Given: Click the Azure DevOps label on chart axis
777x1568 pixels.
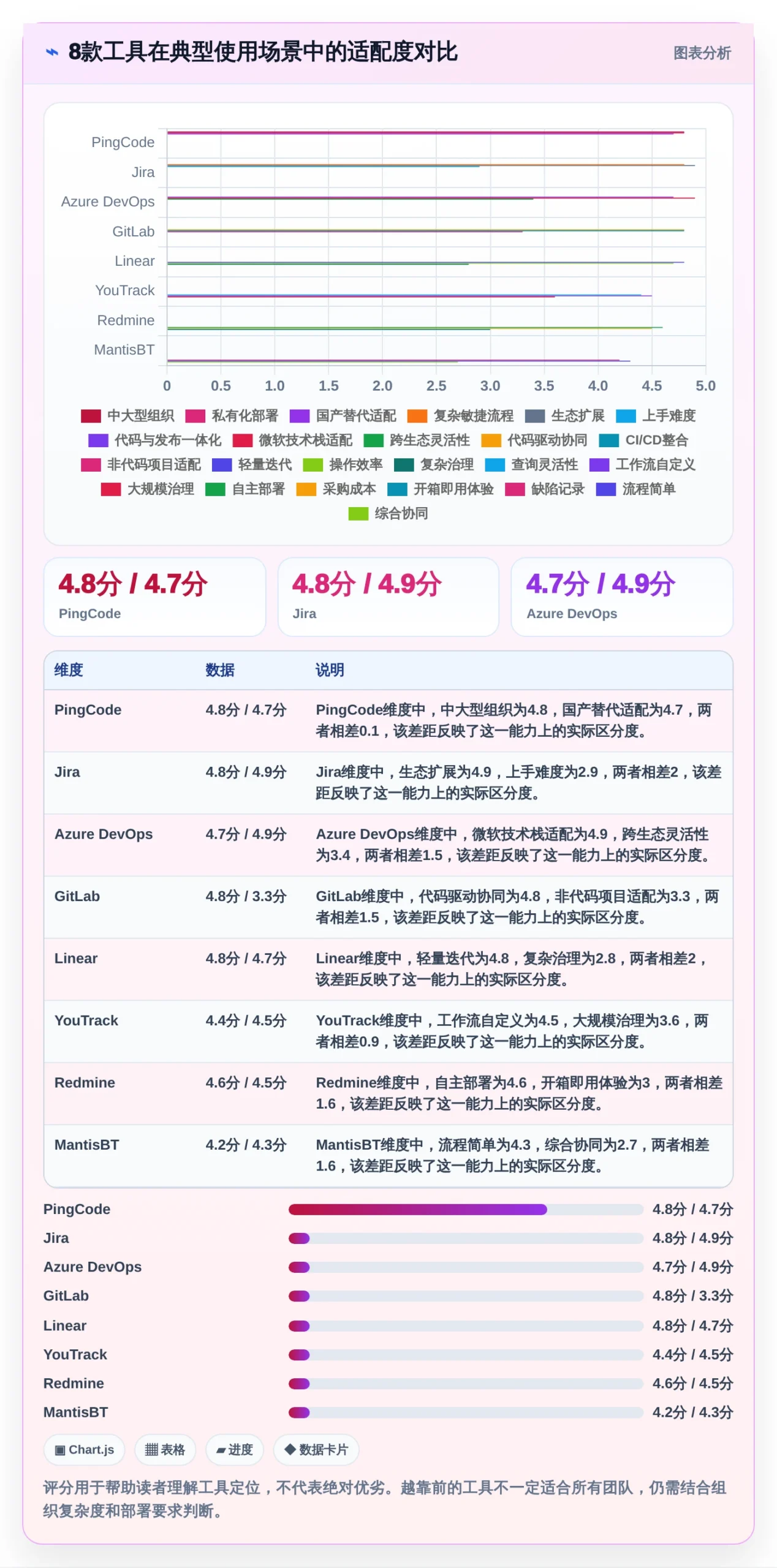Looking at the screenshot, I should pos(108,202).
